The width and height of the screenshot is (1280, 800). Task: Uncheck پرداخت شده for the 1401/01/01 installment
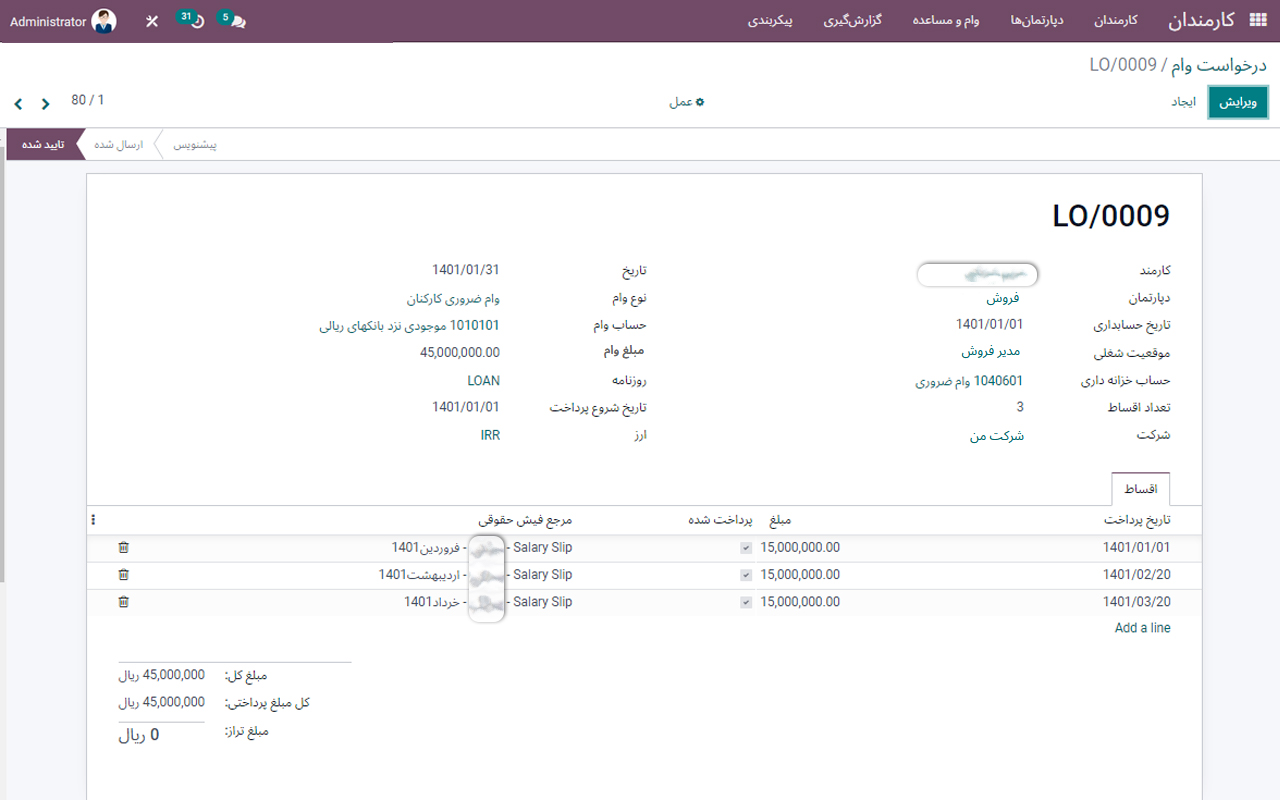pos(745,547)
